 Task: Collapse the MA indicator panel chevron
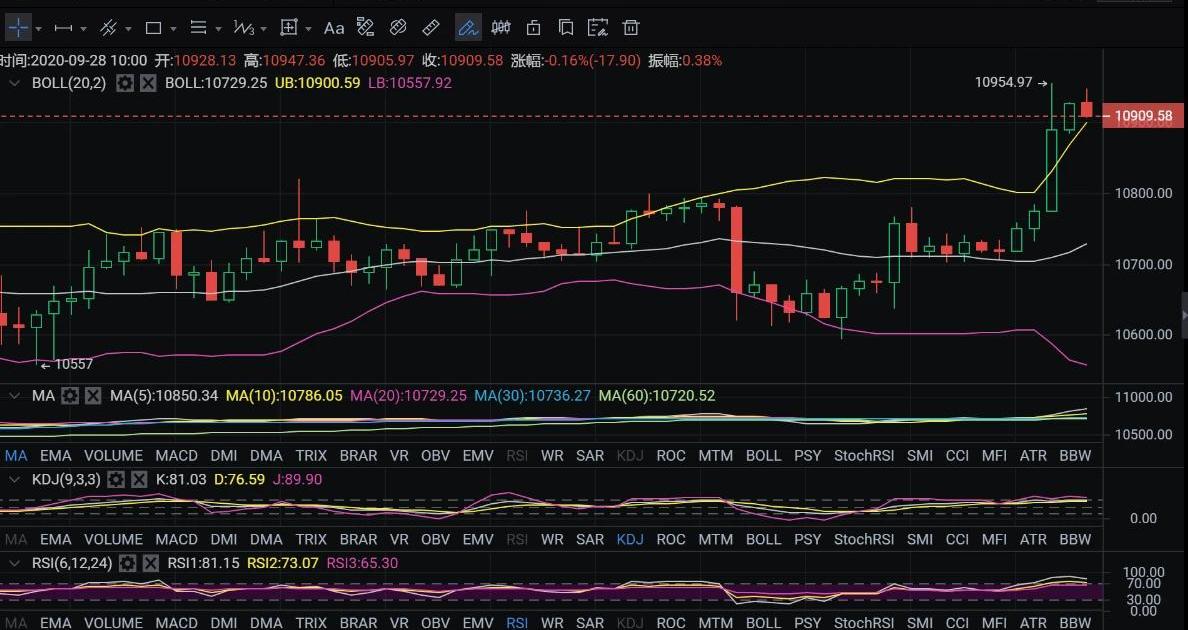click(x=14, y=396)
